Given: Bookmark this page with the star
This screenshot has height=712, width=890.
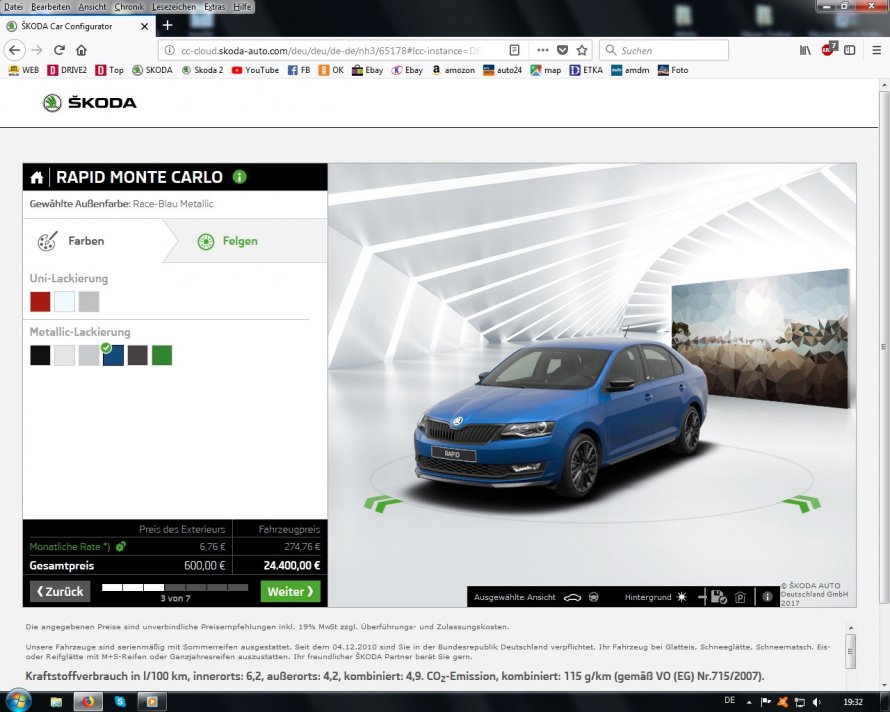Looking at the screenshot, I should tap(582, 50).
